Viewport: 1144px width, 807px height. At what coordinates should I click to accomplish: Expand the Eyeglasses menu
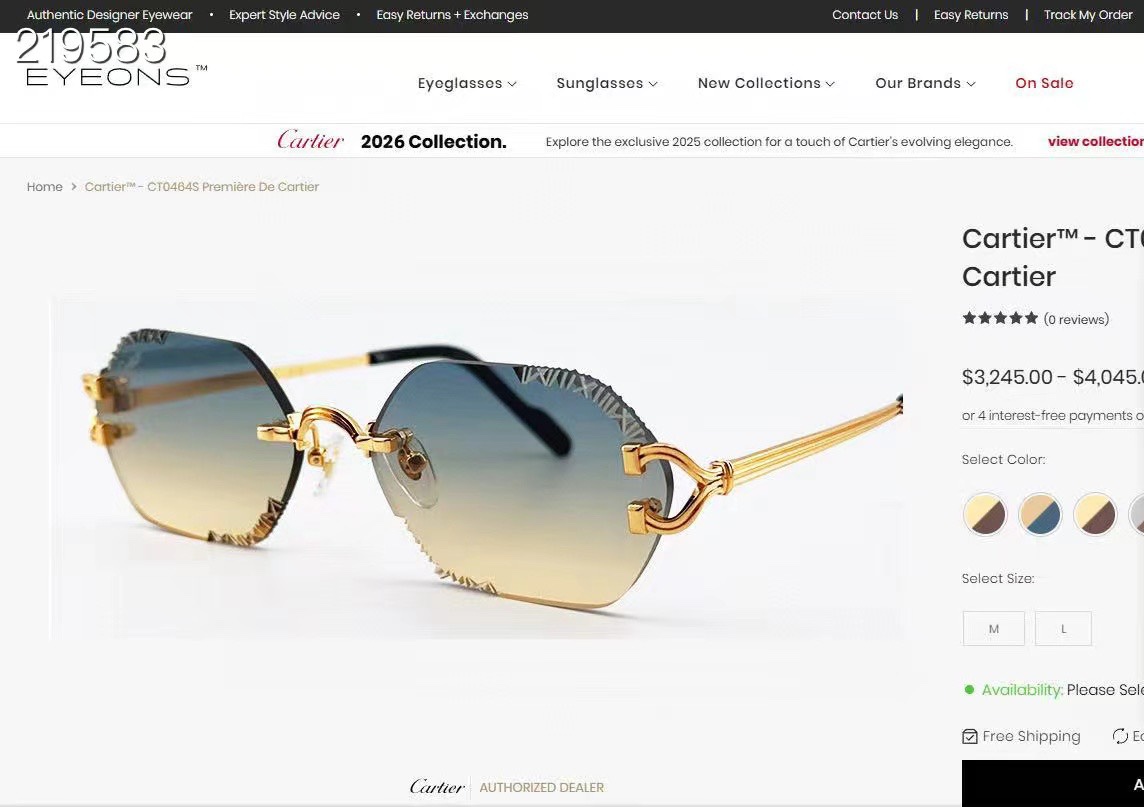tap(467, 83)
